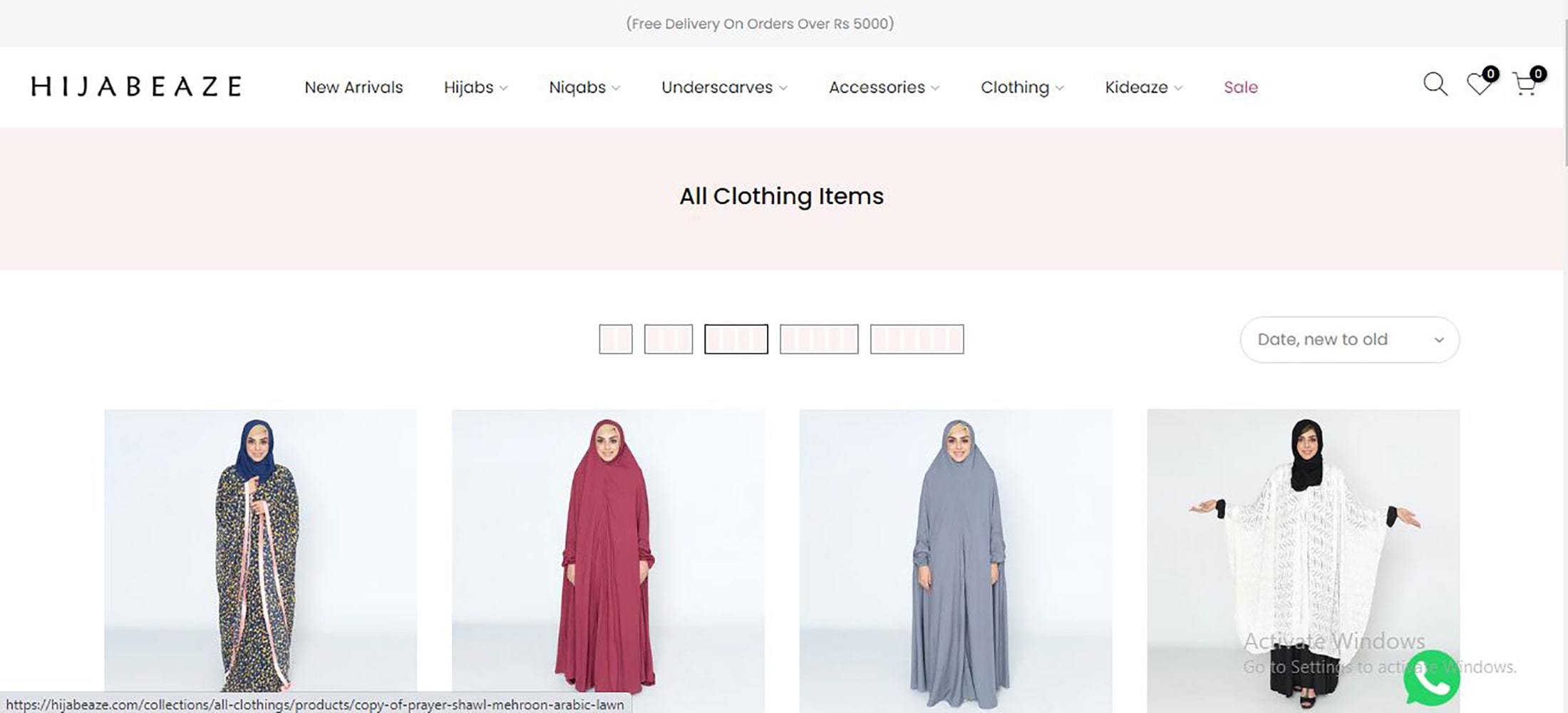Expand the Hijabs menu
This screenshot has height=713, width=1568.
pyautogui.click(x=475, y=87)
